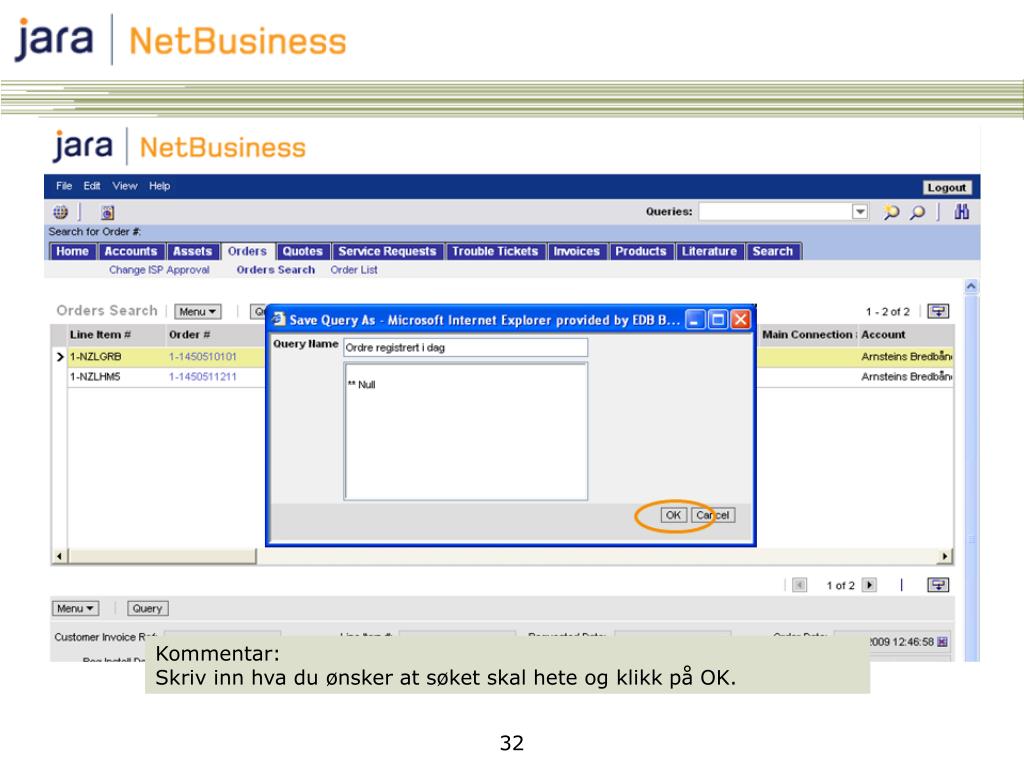Viewport: 1024px width, 768px height.
Task: Open the Literature tab
Action: [709, 251]
